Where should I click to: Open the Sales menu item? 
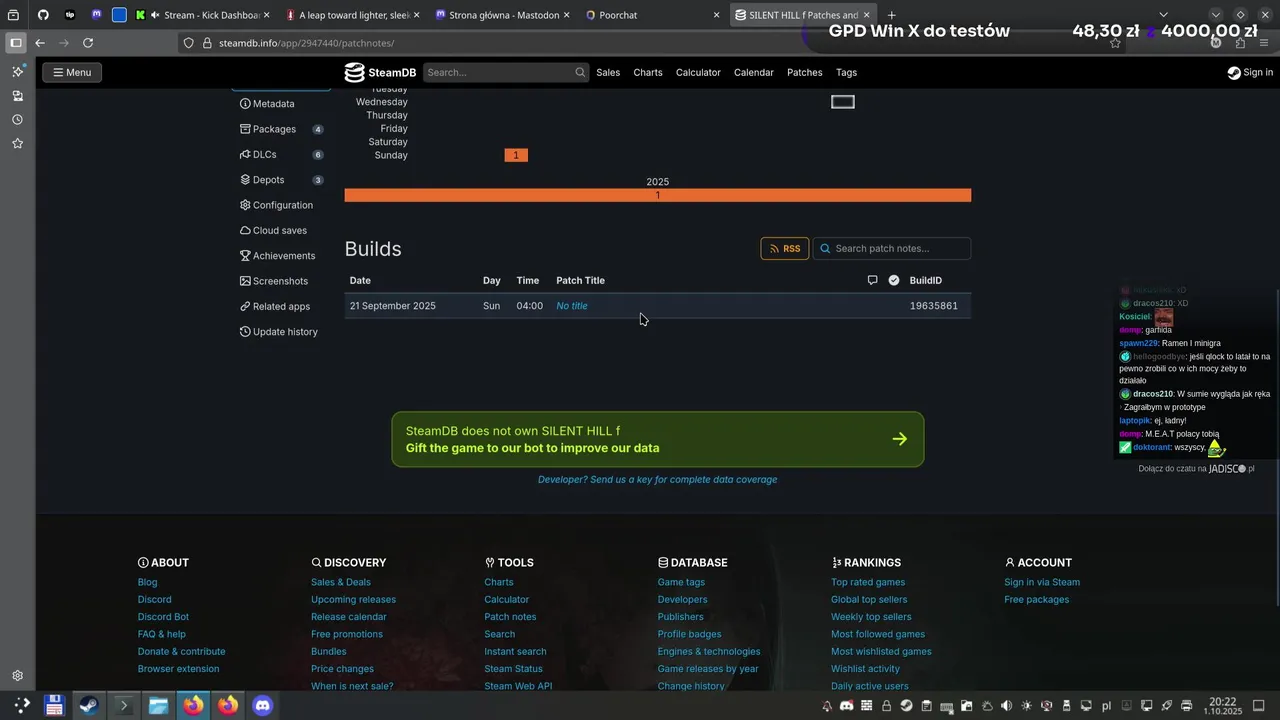[x=608, y=72]
